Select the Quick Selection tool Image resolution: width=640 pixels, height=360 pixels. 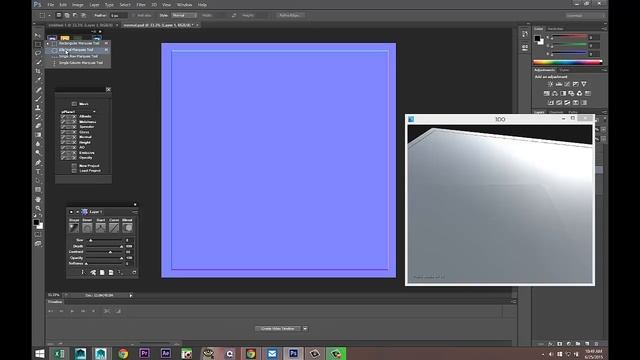click(38, 62)
